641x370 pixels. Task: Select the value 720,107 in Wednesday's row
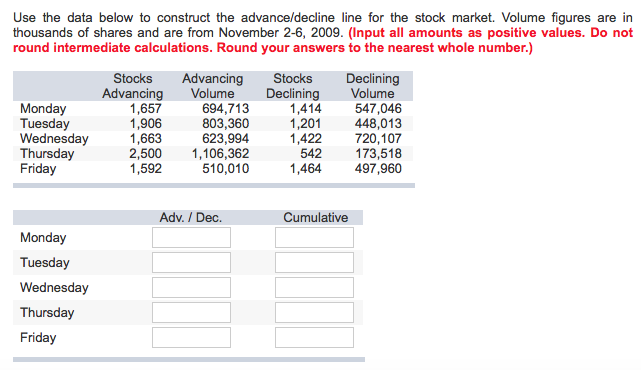point(378,139)
